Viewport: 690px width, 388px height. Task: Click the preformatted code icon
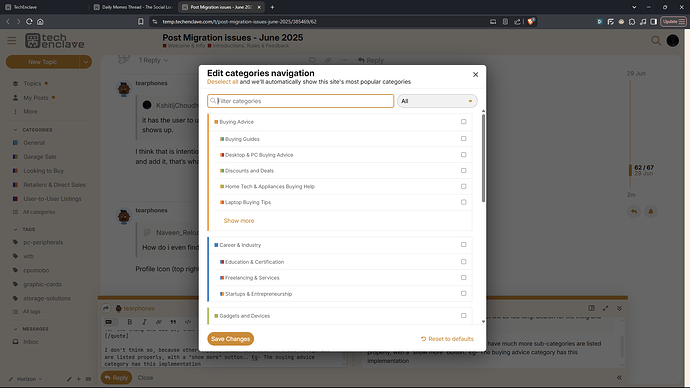point(187,322)
